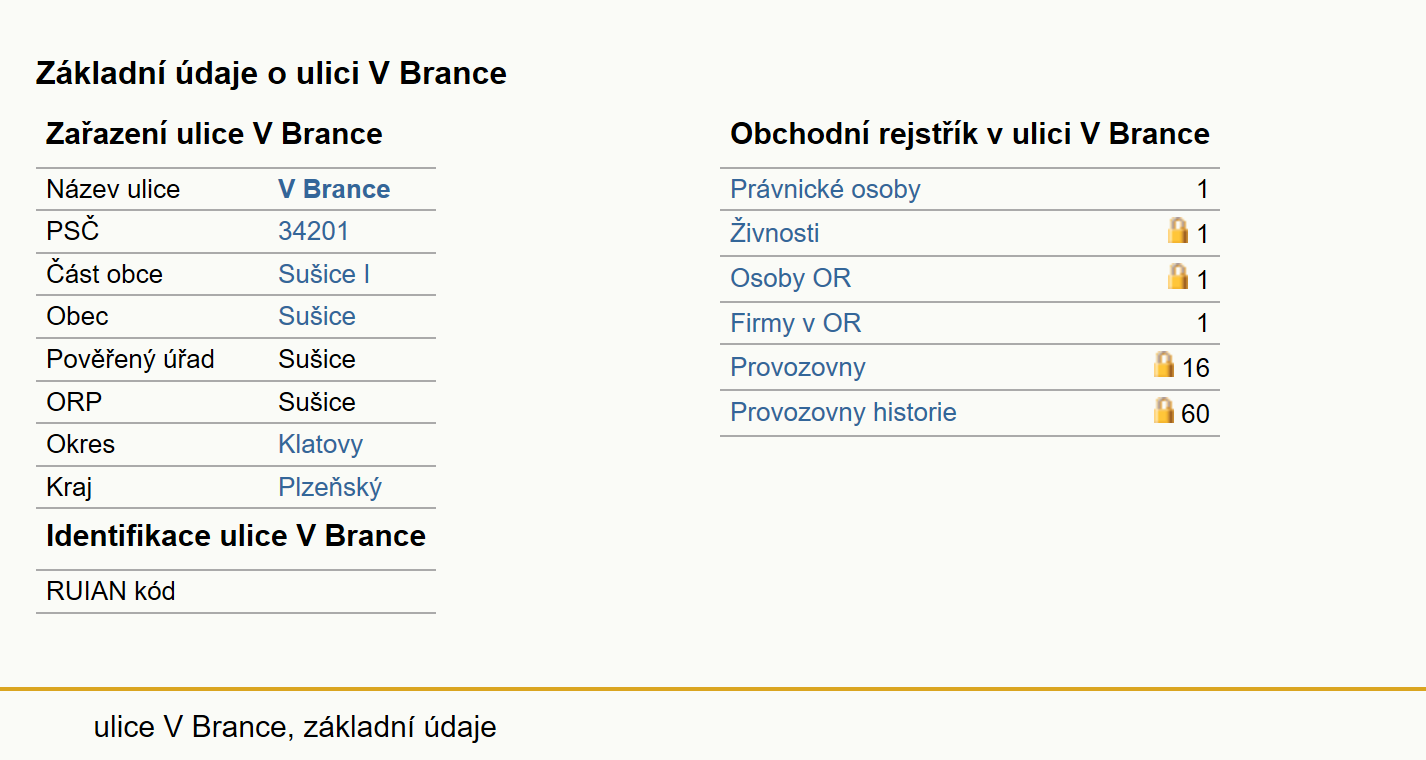1426x760 pixels.
Task: Click the Obchodní rejstřík v ulici V Brance heading
Action: pos(970,134)
